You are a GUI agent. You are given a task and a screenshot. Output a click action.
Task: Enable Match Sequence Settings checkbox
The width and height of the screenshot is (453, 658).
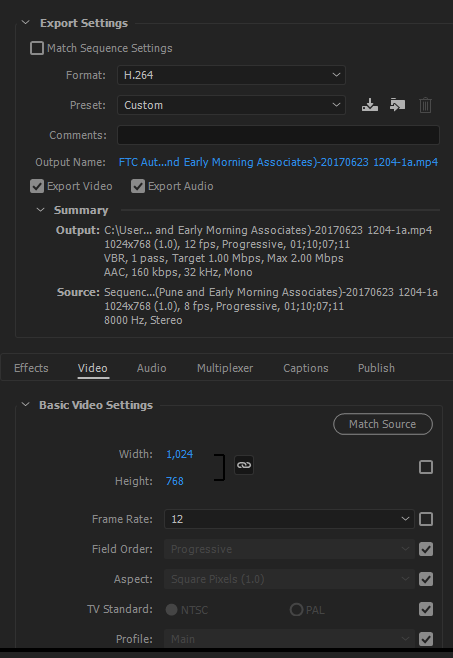tap(37, 48)
